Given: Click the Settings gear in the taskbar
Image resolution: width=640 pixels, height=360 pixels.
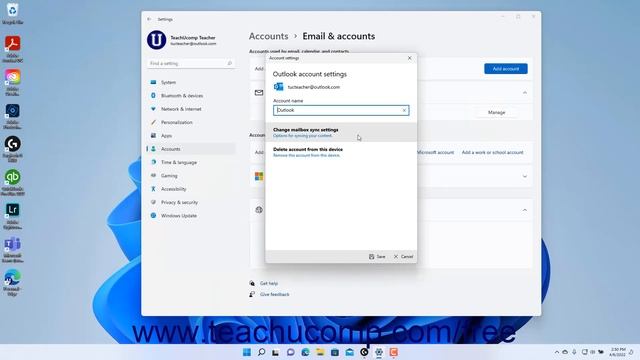Looking at the screenshot, I should click(379, 352).
